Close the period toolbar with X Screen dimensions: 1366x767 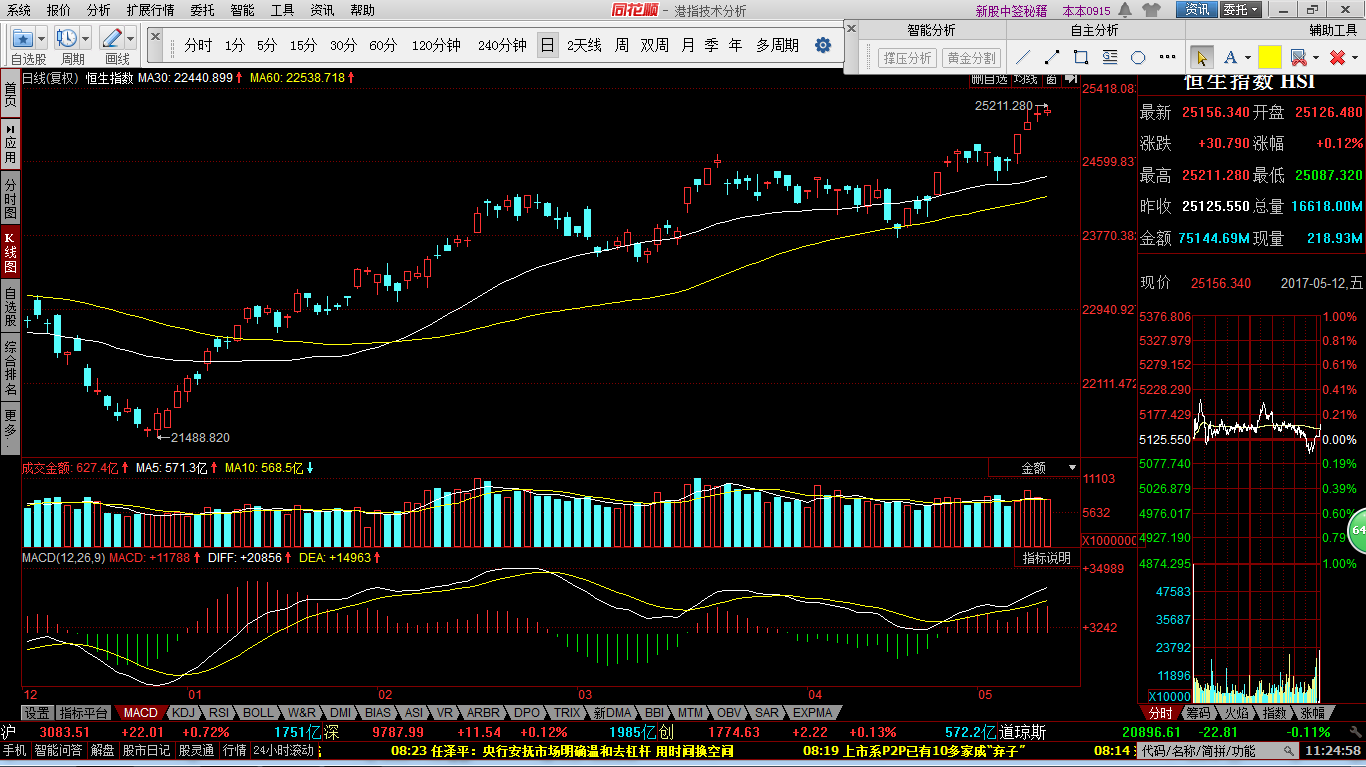(155, 36)
